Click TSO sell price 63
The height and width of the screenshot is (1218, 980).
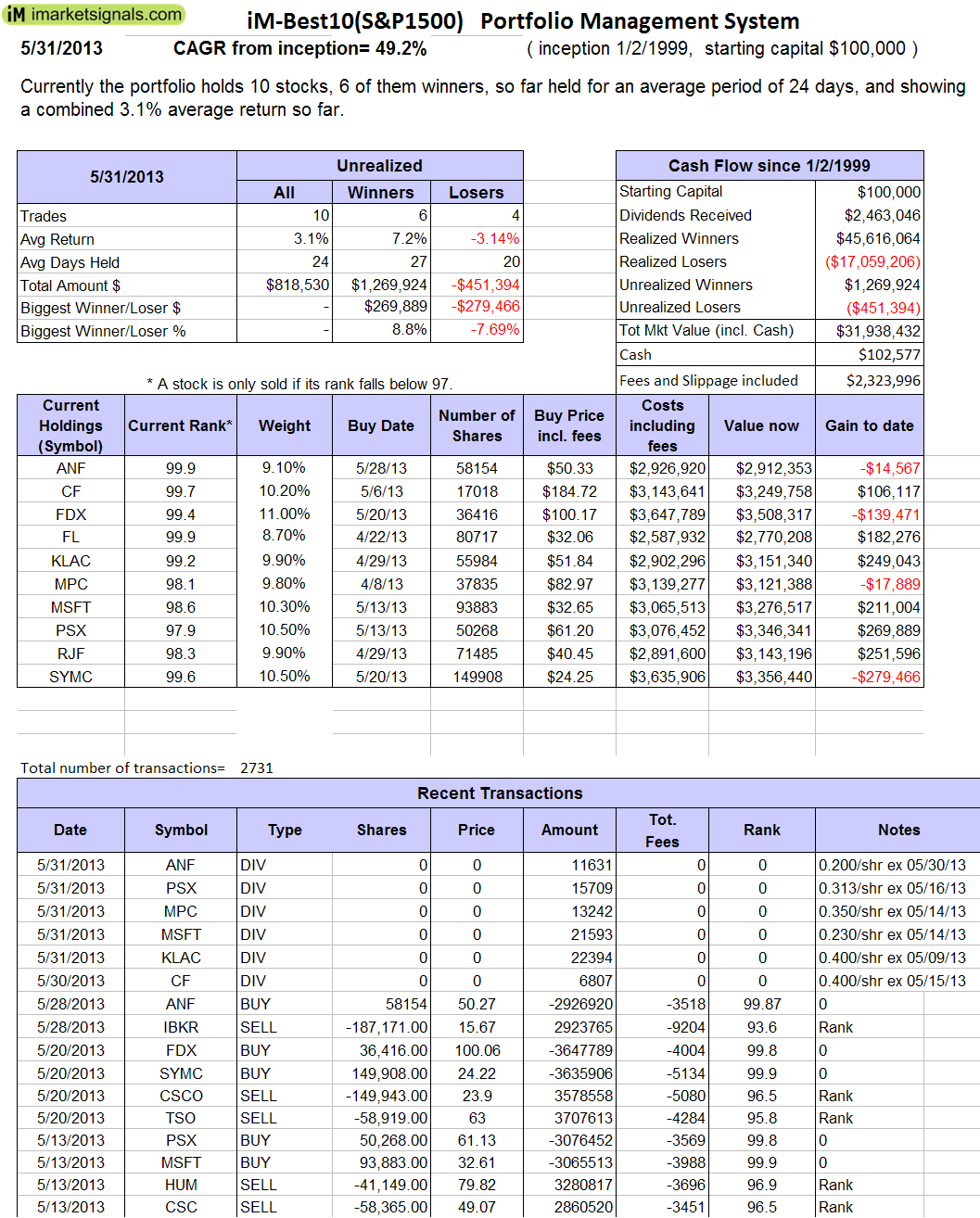(477, 1118)
